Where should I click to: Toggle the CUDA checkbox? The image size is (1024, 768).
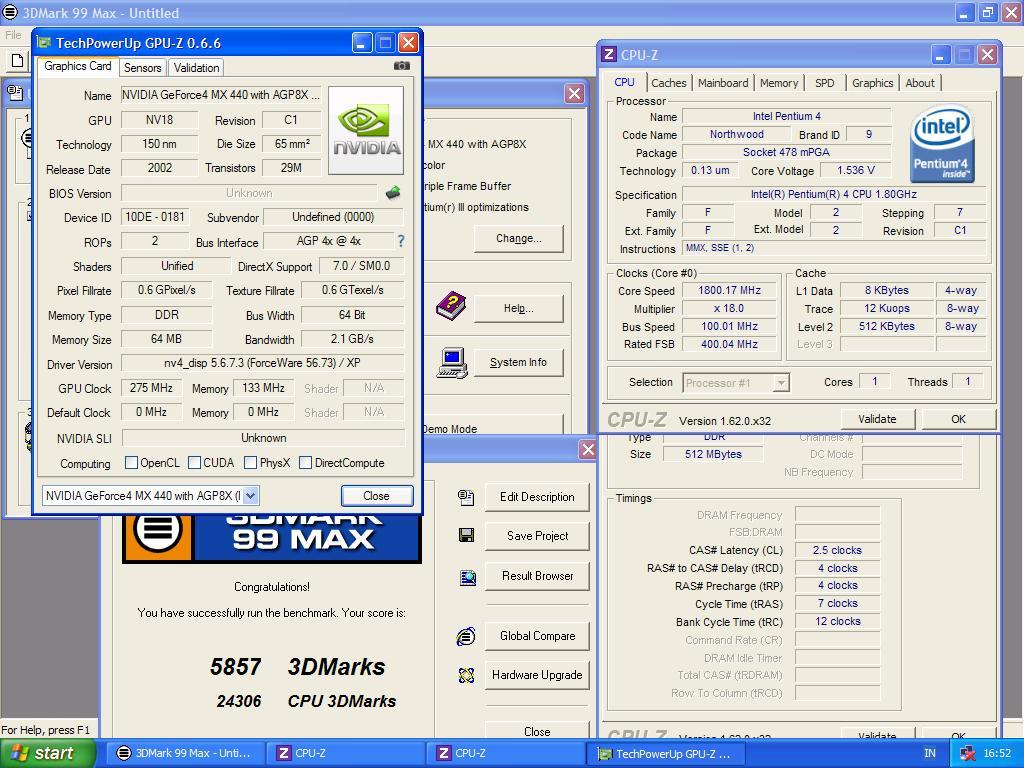click(194, 462)
